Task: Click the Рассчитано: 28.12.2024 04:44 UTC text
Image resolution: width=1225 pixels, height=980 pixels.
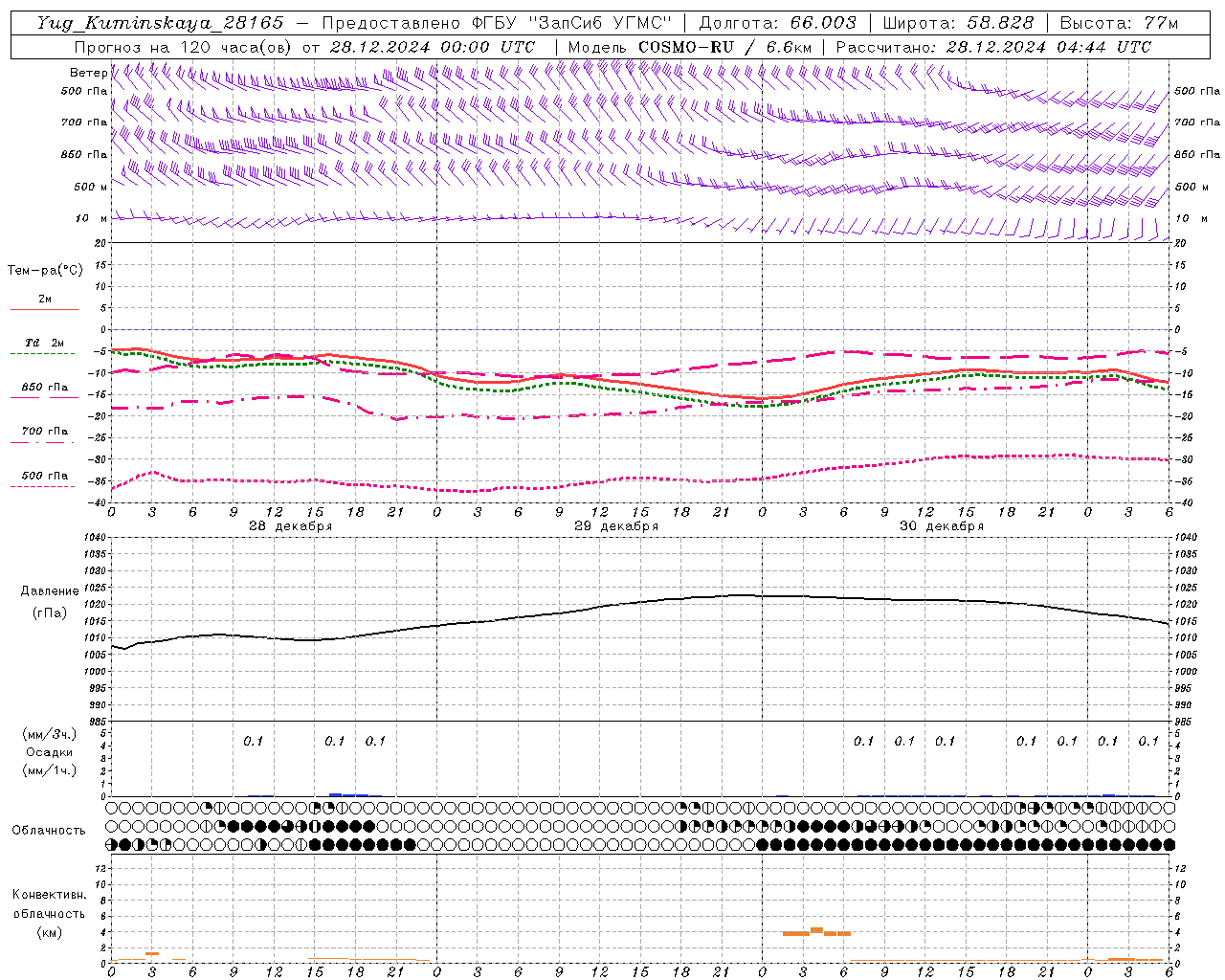Action: click(993, 47)
